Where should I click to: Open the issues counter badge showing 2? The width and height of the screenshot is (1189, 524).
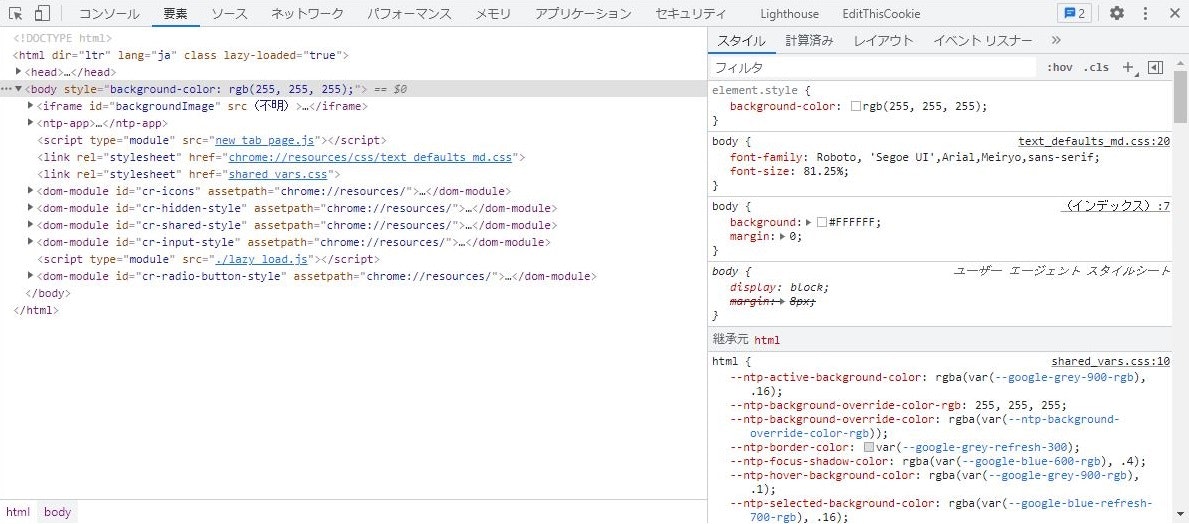1074,14
